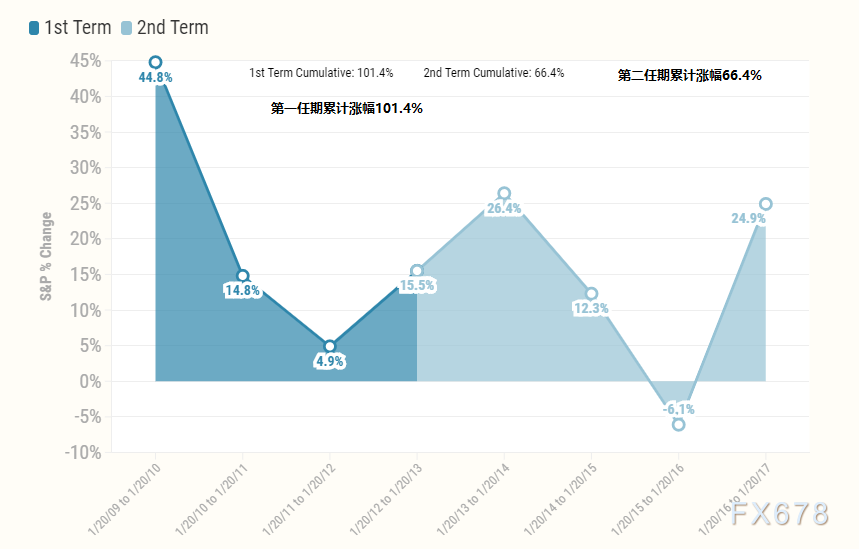
Task: Select the 12.3% data point marker
Action: point(591,294)
